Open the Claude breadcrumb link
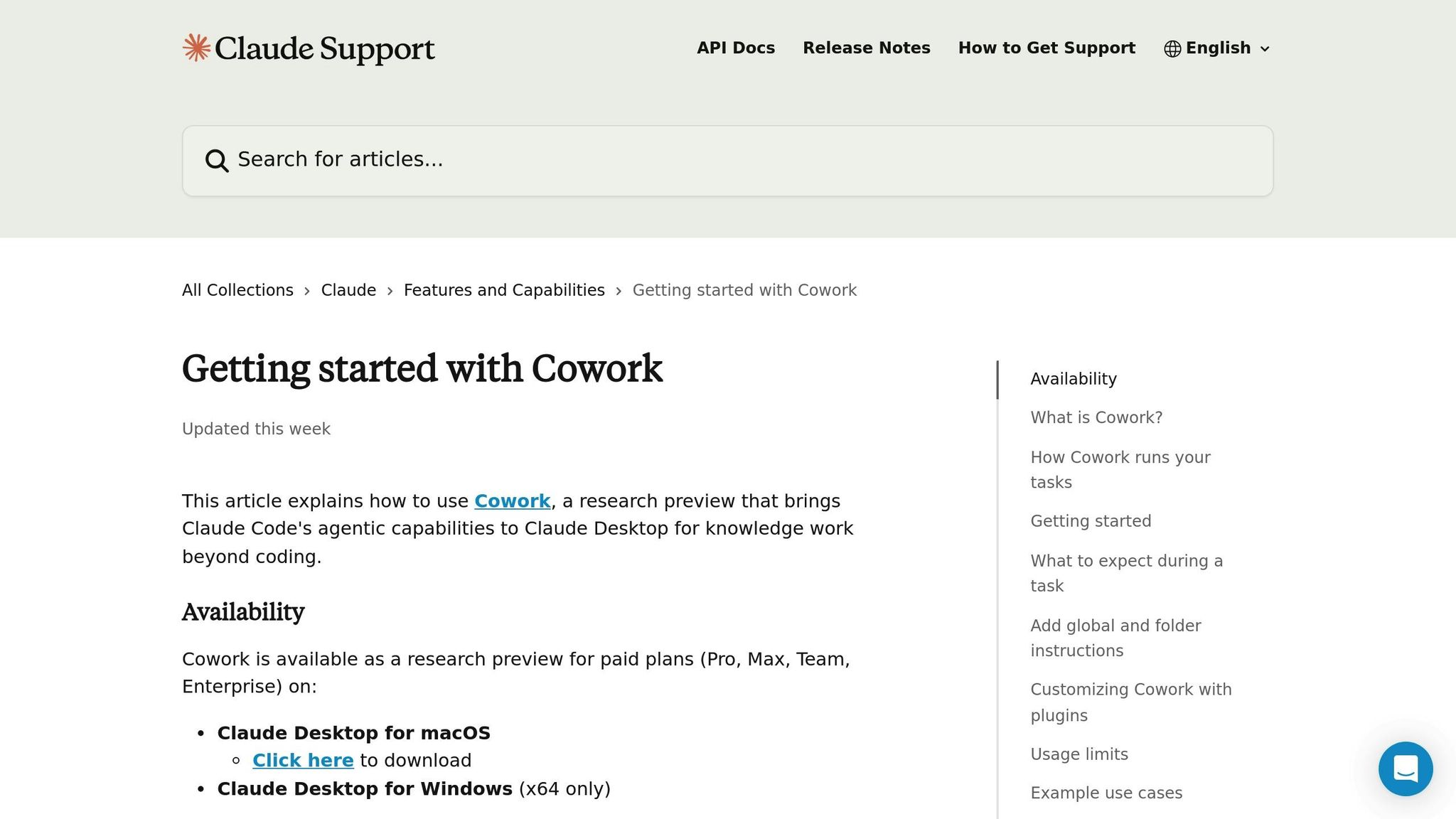1456x819 pixels. (x=348, y=290)
